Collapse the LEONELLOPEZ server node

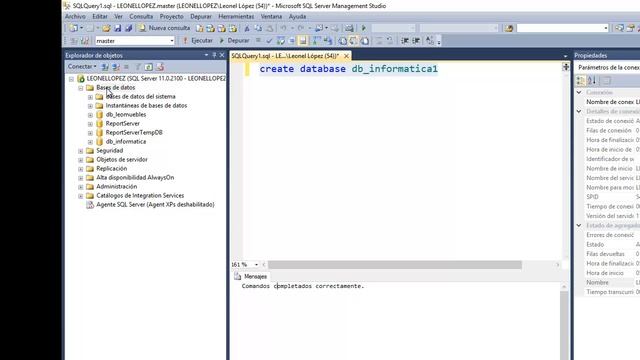(x=71, y=79)
